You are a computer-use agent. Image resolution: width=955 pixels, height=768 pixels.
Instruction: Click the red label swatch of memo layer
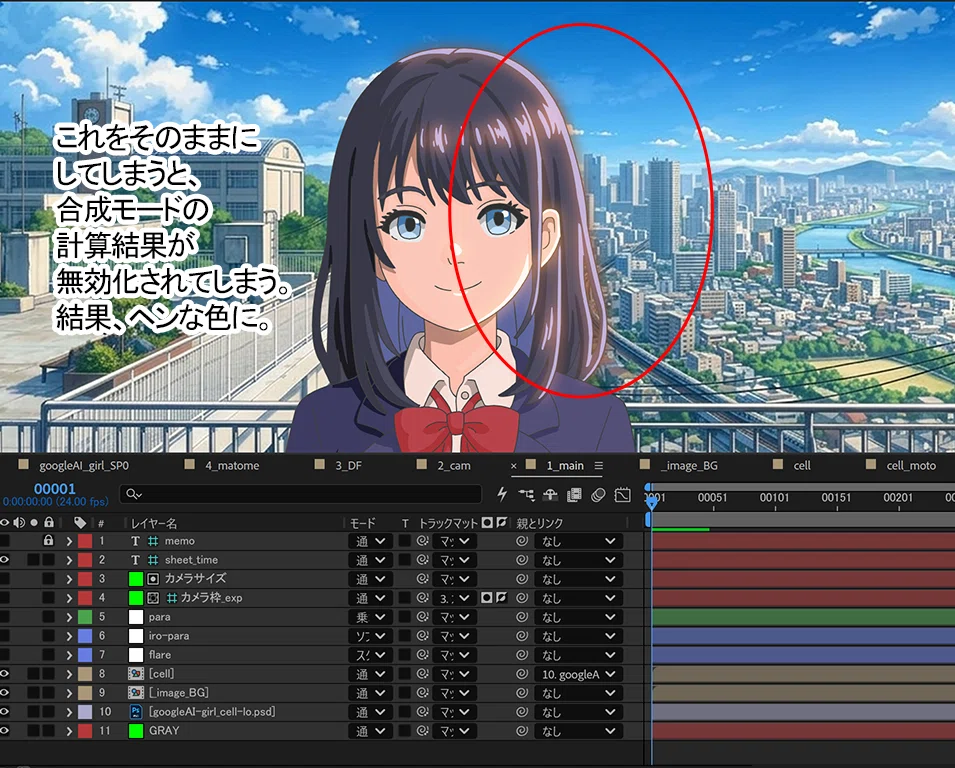coord(85,541)
